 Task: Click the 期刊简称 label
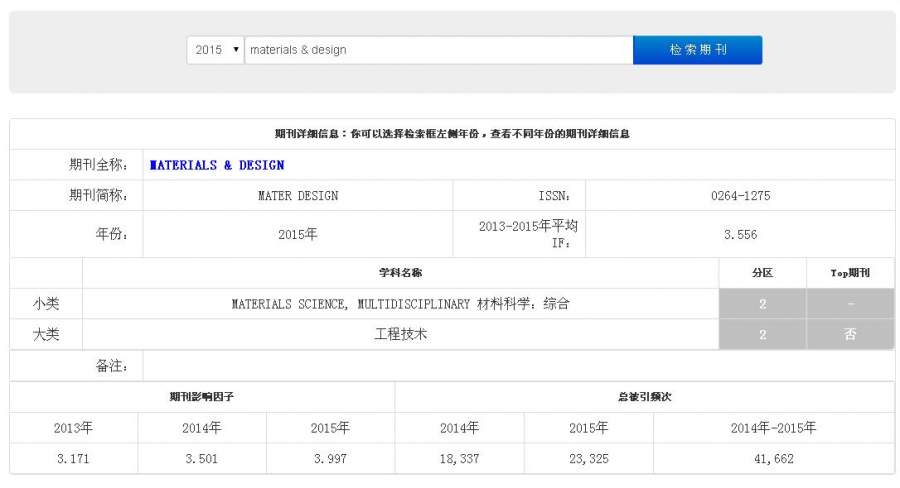coord(98,195)
